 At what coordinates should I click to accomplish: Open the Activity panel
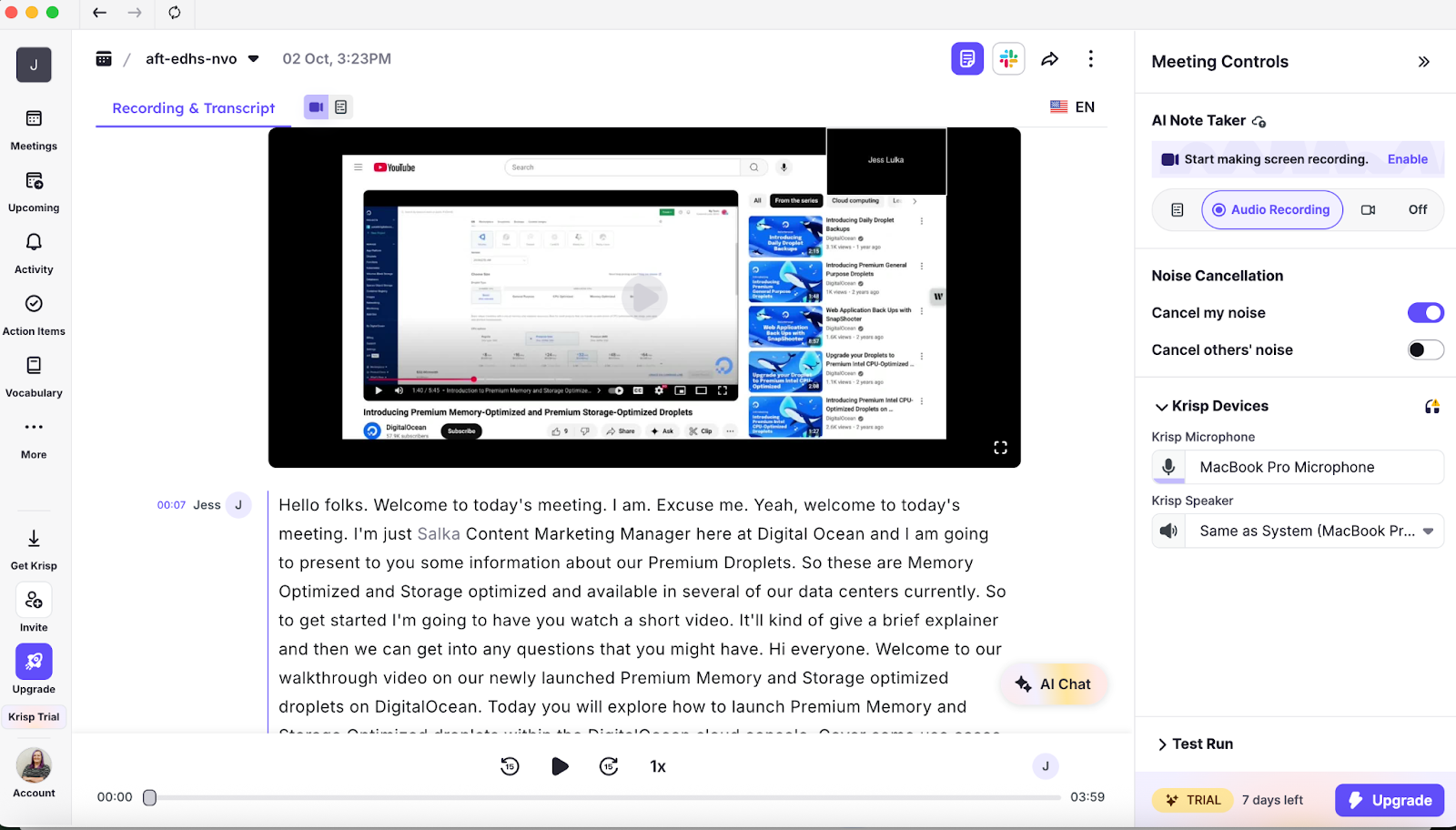[34, 251]
